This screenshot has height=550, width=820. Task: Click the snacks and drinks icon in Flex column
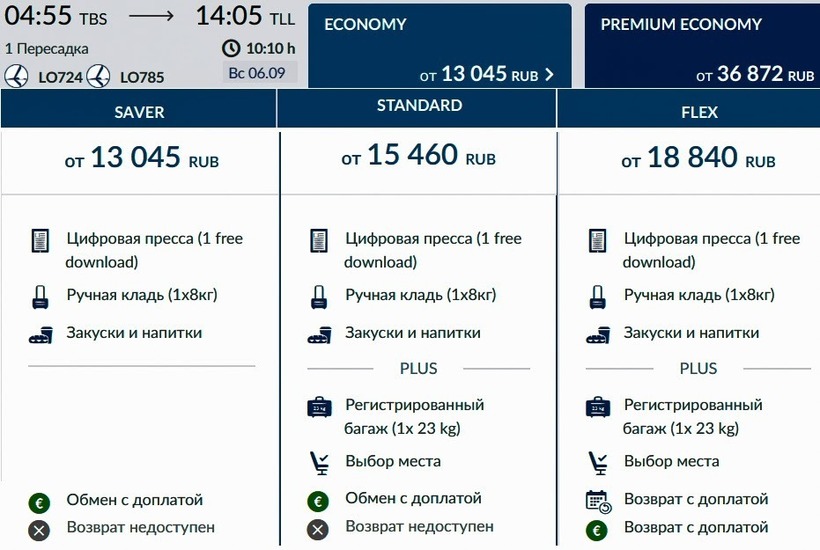point(598,335)
